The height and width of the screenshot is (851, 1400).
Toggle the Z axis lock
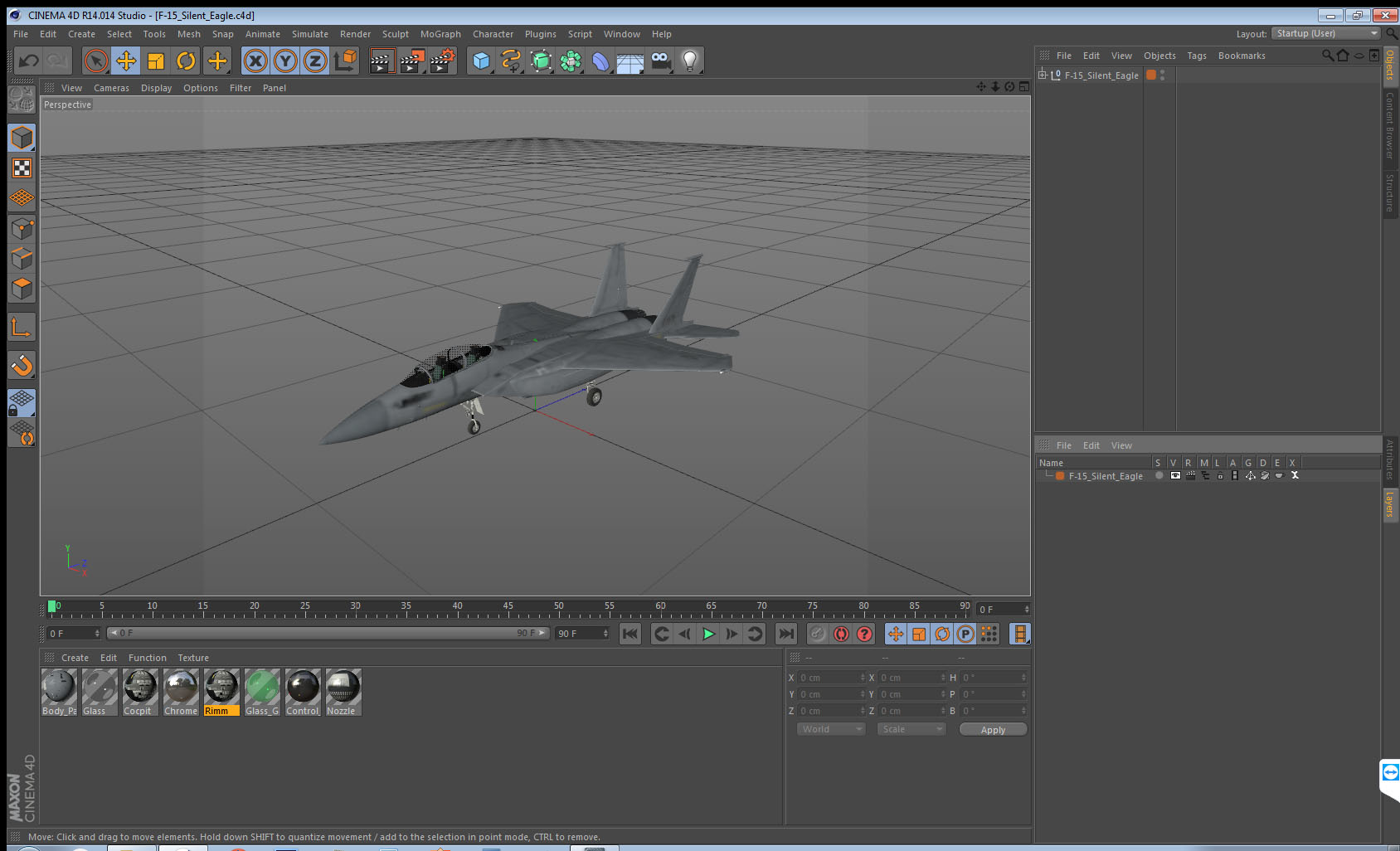click(315, 61)
